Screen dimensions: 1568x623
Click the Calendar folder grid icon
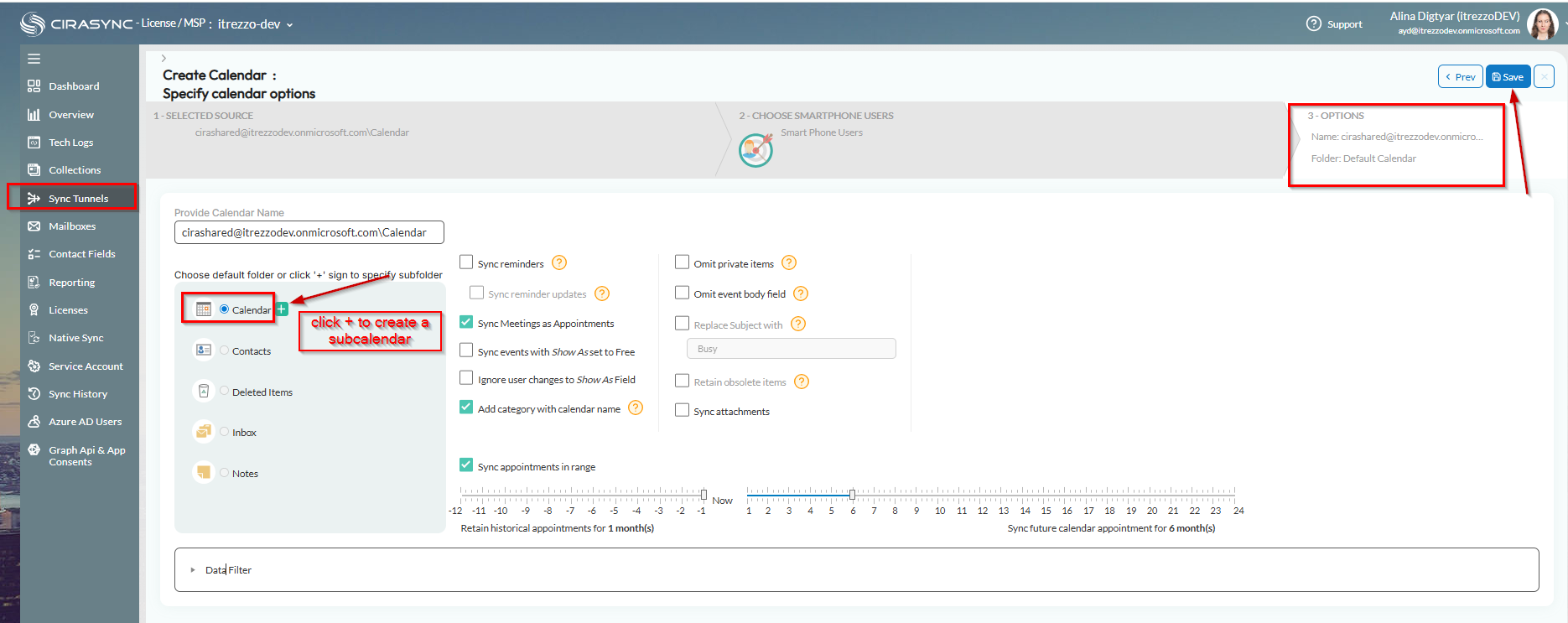tap(204, 309)
